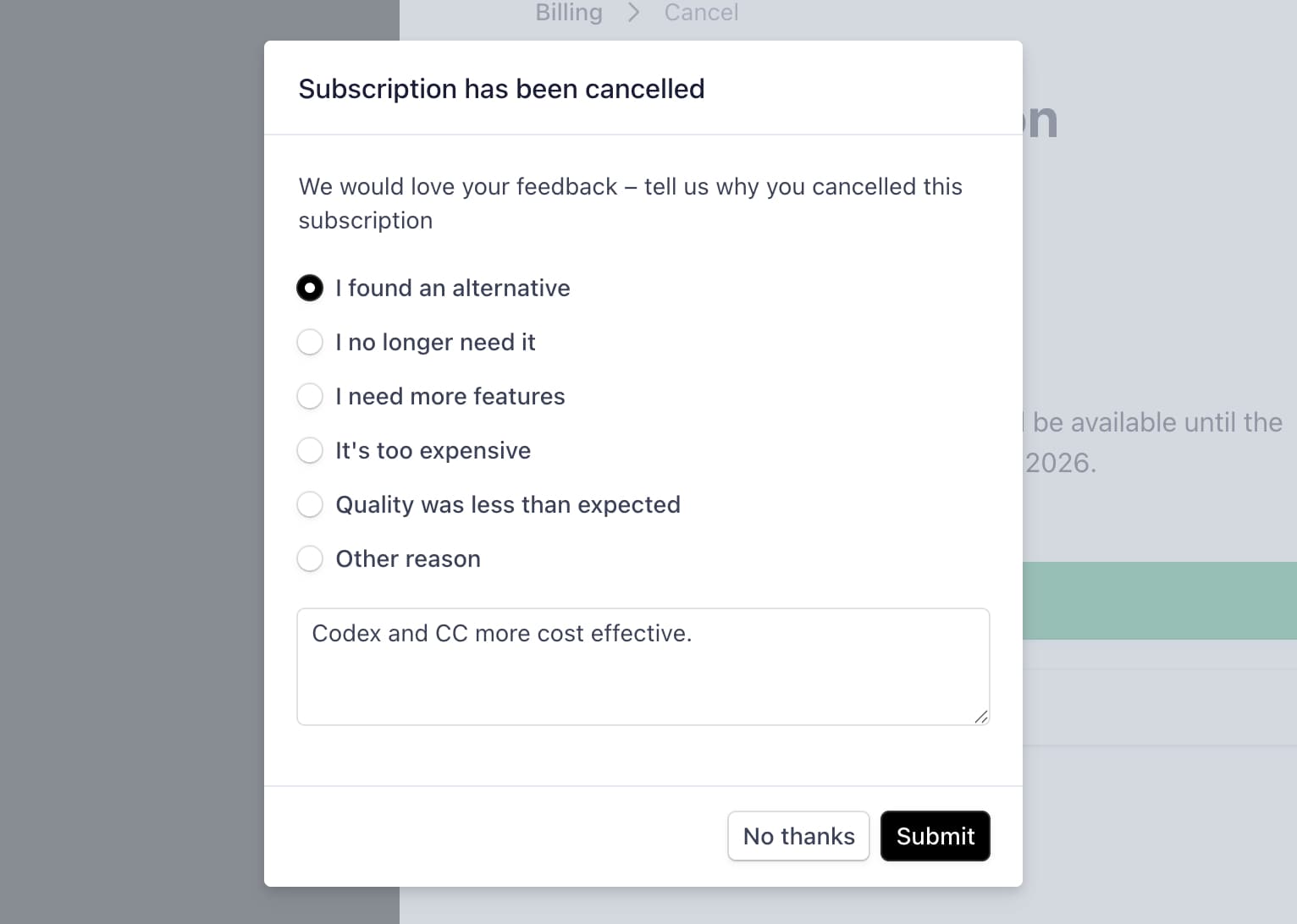Viewport: 1297px width, 924px height.
Task: Pick "It's too expensive" radio option
Action: [x=310, y=450]
